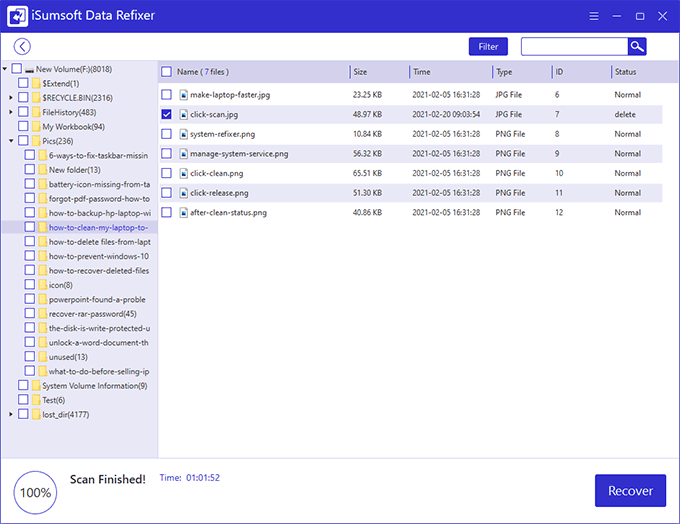The height and width of the screenshot is (524, 680).
Task: Sort by the Name column header
Action: (x=203, y=72)
